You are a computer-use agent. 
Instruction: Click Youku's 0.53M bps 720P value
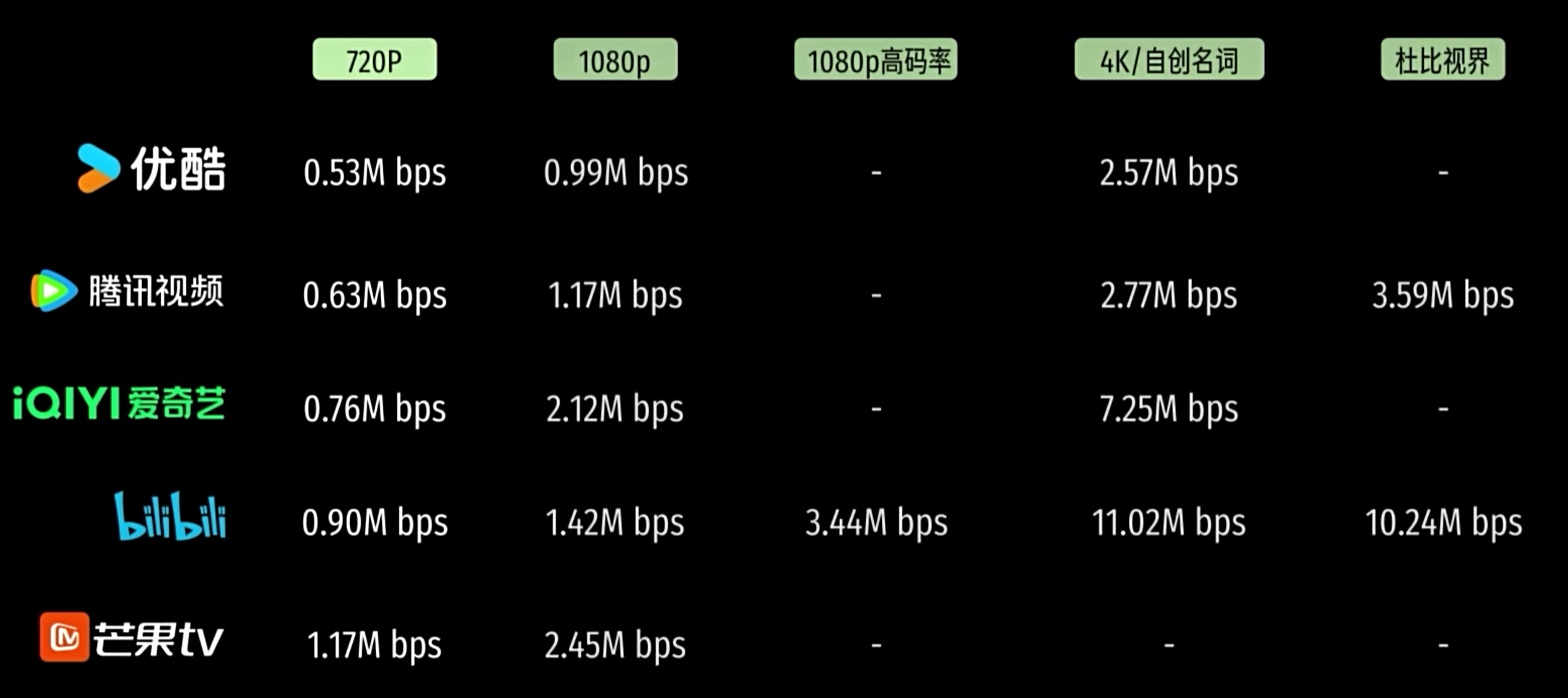coord(375,173)
